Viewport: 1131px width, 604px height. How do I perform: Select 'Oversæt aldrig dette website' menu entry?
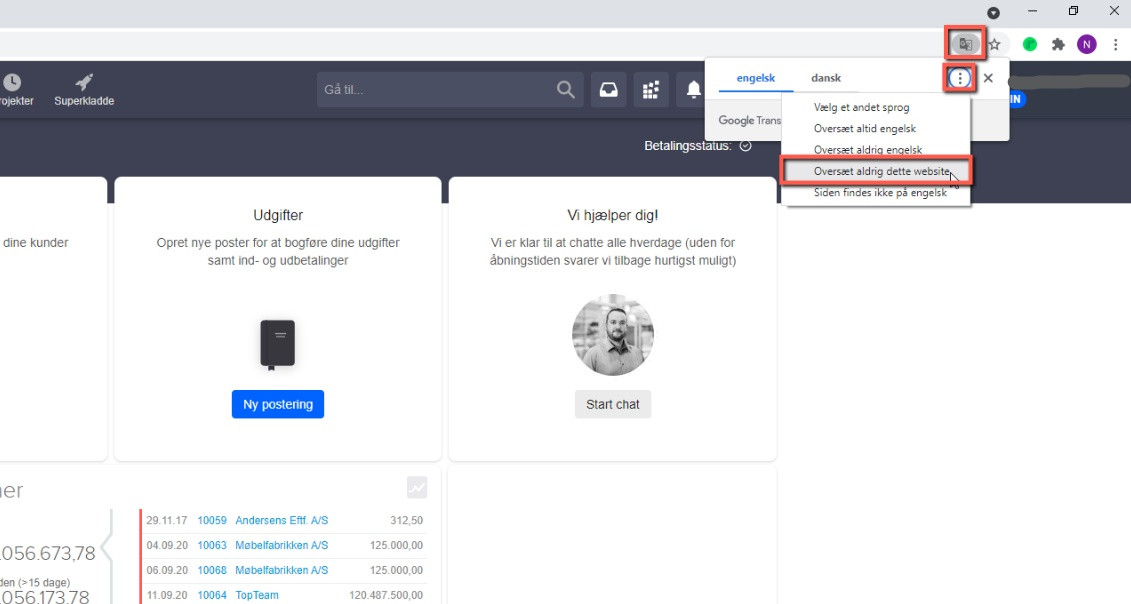(x=875, y=171)
